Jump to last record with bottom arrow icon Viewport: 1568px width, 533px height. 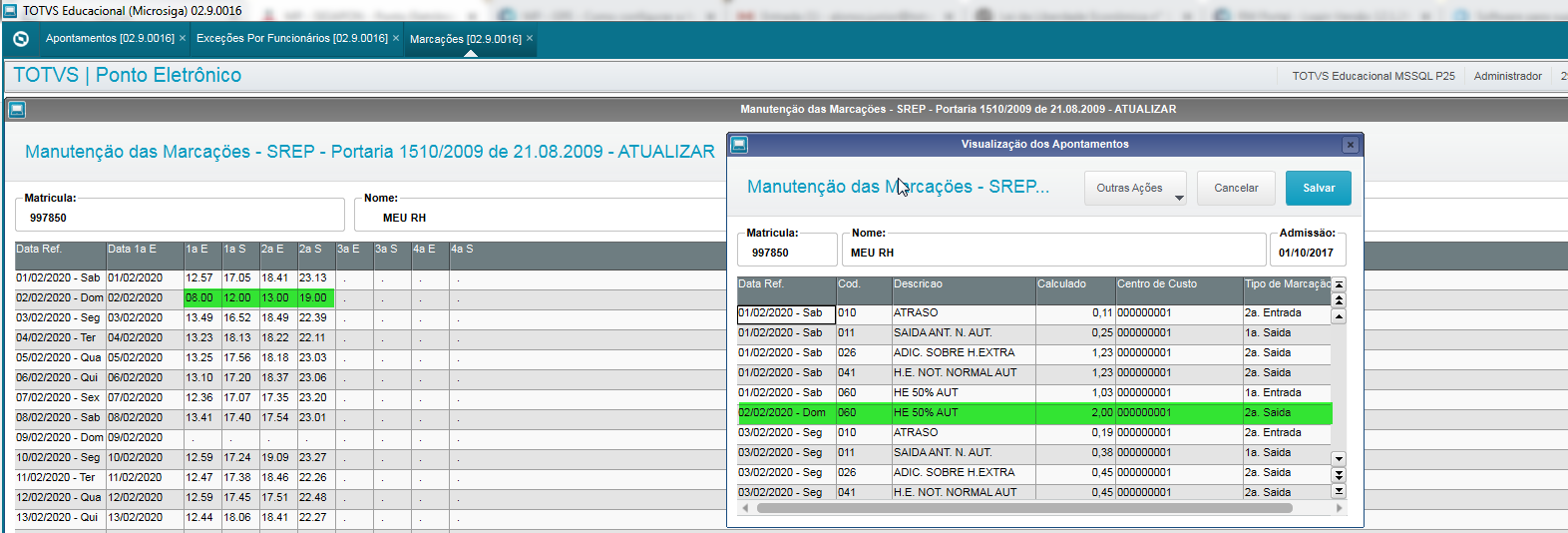click(x=1339, y=491)
